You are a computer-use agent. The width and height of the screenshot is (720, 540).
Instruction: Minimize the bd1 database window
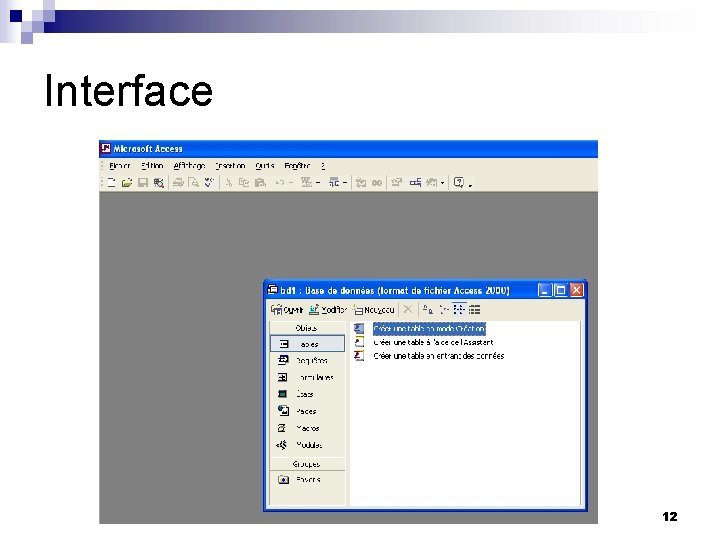click(545, 290)
